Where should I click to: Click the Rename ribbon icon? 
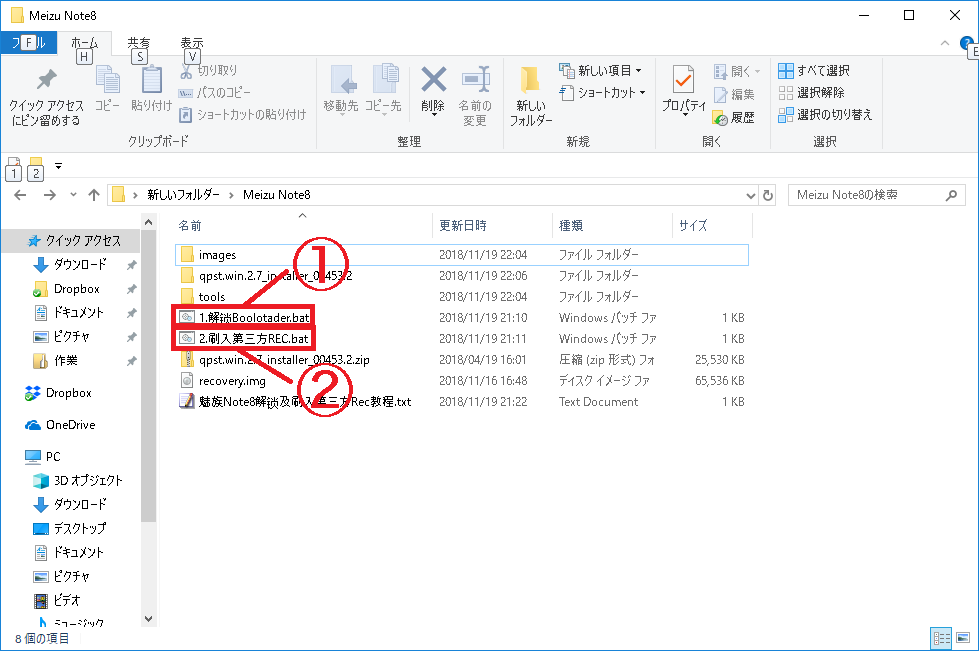click(475, 95)
